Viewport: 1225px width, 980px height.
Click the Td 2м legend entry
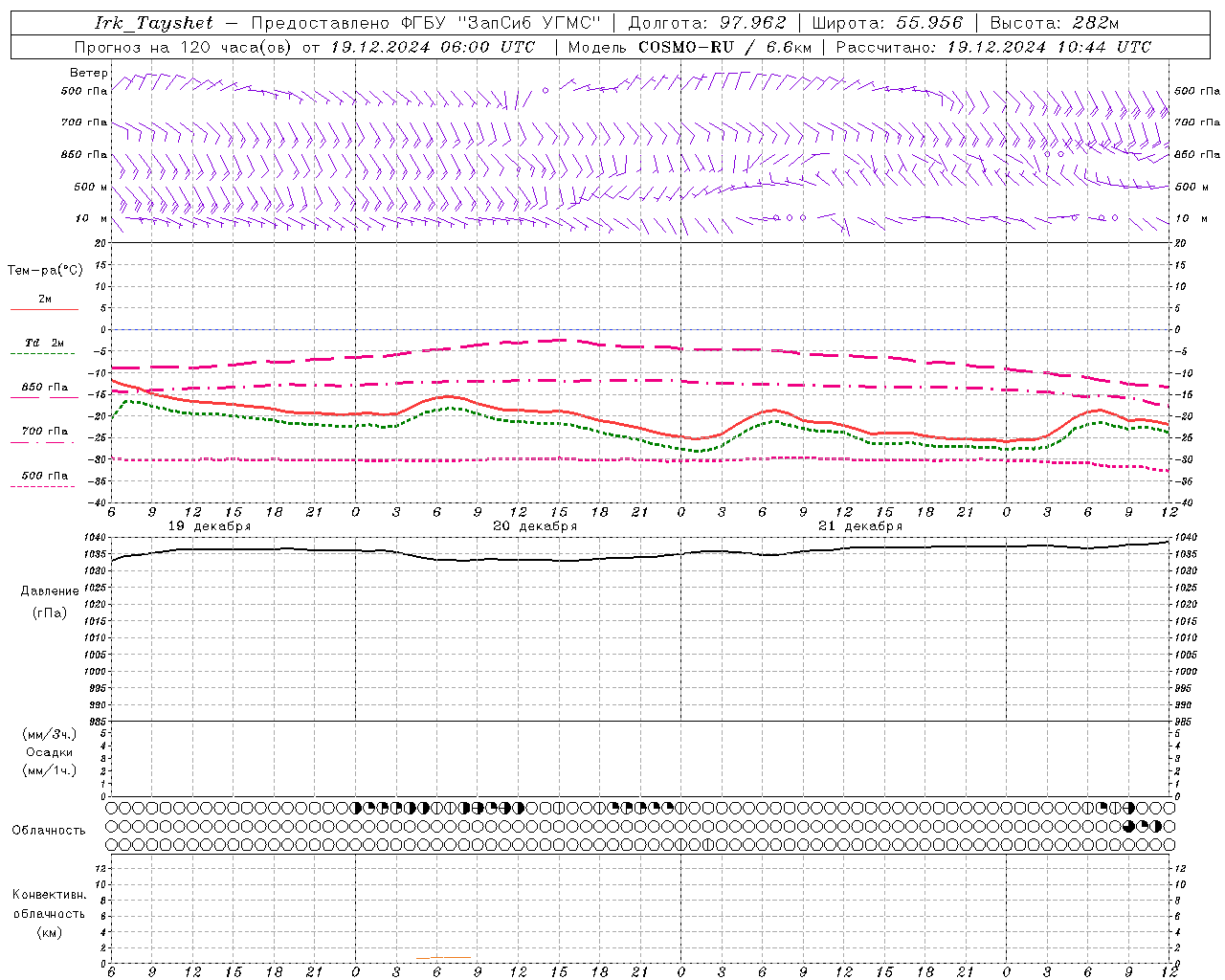[45, 343]
